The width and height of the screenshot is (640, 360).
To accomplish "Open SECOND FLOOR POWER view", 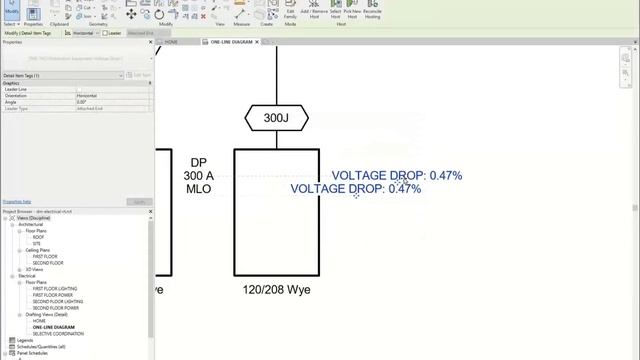I will pos(56,309).
